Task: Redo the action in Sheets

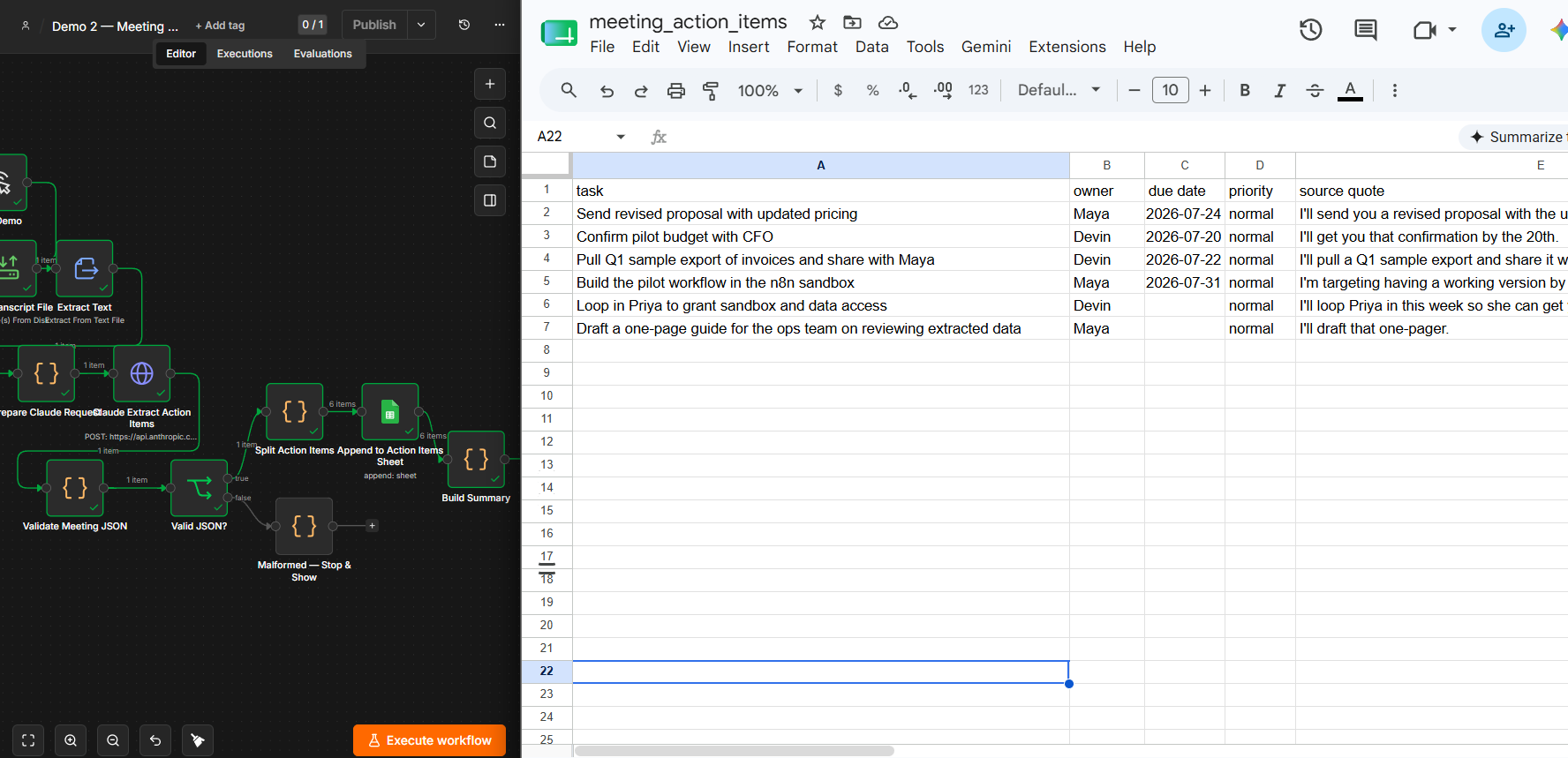Action: tap(641, 90)
